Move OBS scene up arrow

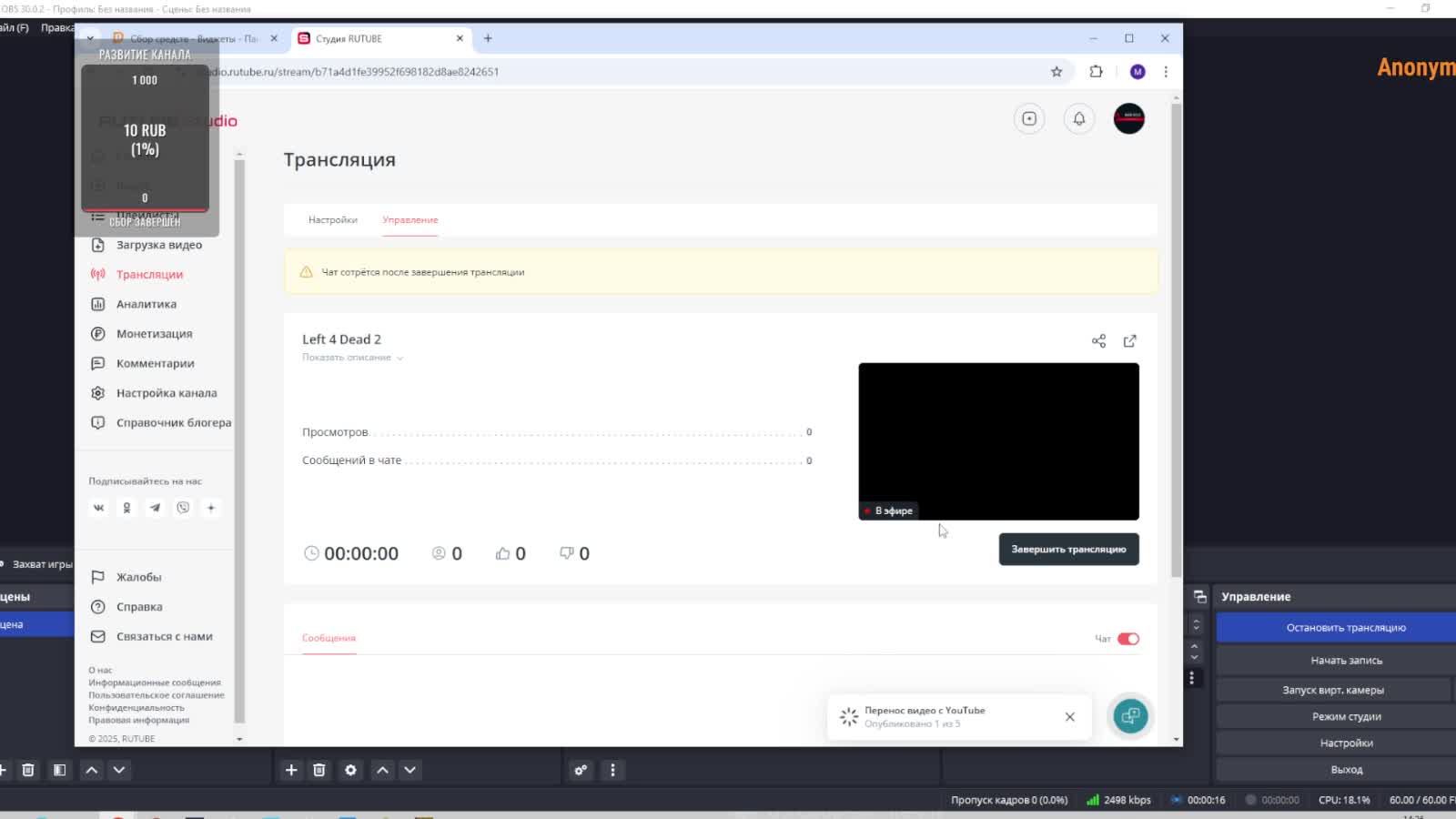(92, 770)
